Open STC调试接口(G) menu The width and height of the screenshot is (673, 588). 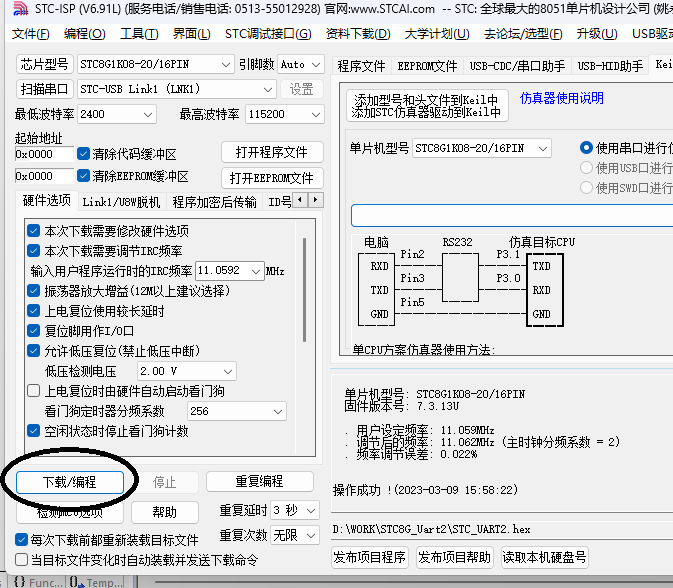268,33
